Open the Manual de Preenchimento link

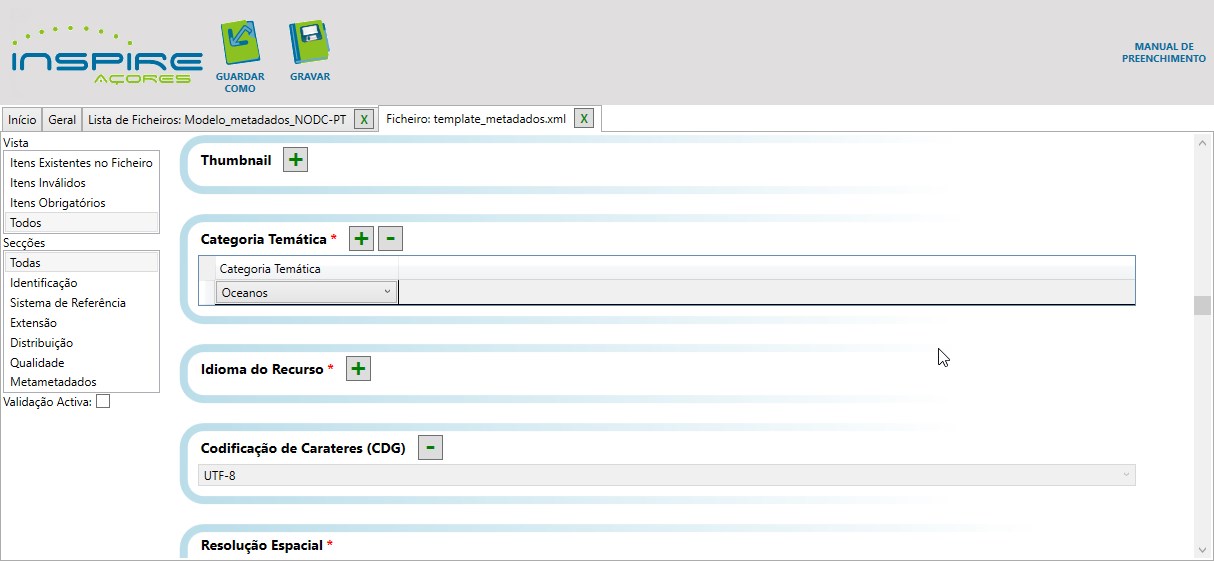(1163, 53)
